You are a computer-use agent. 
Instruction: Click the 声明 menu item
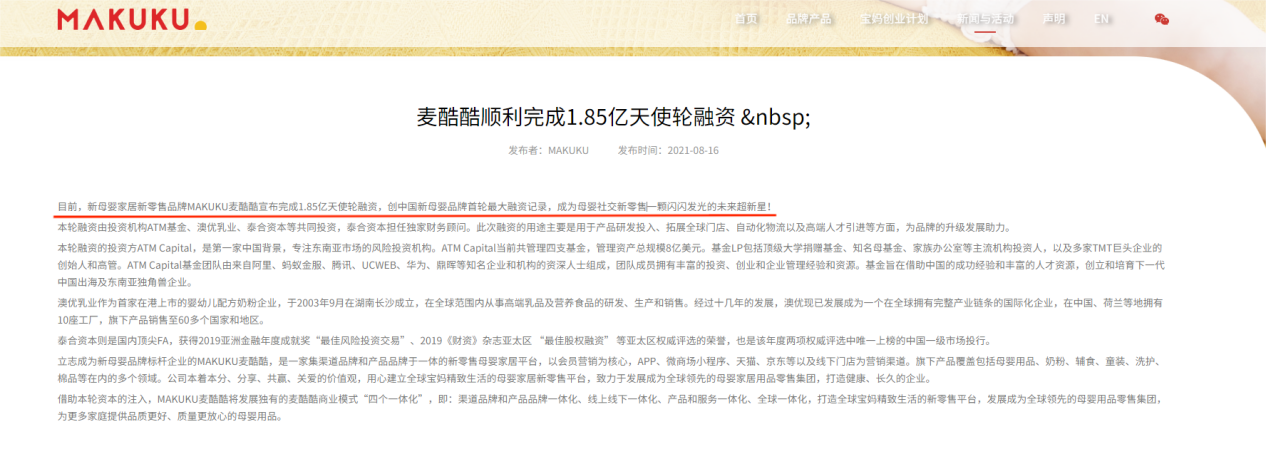(1054, 19)
